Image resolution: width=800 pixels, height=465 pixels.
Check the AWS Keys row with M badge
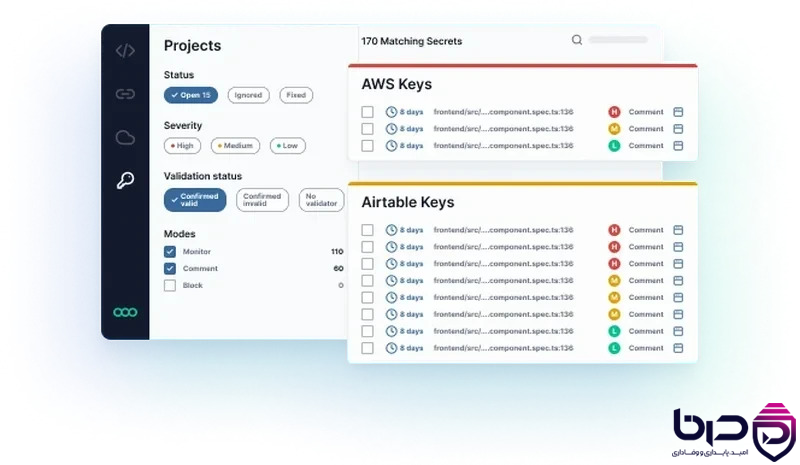point(367,129)
